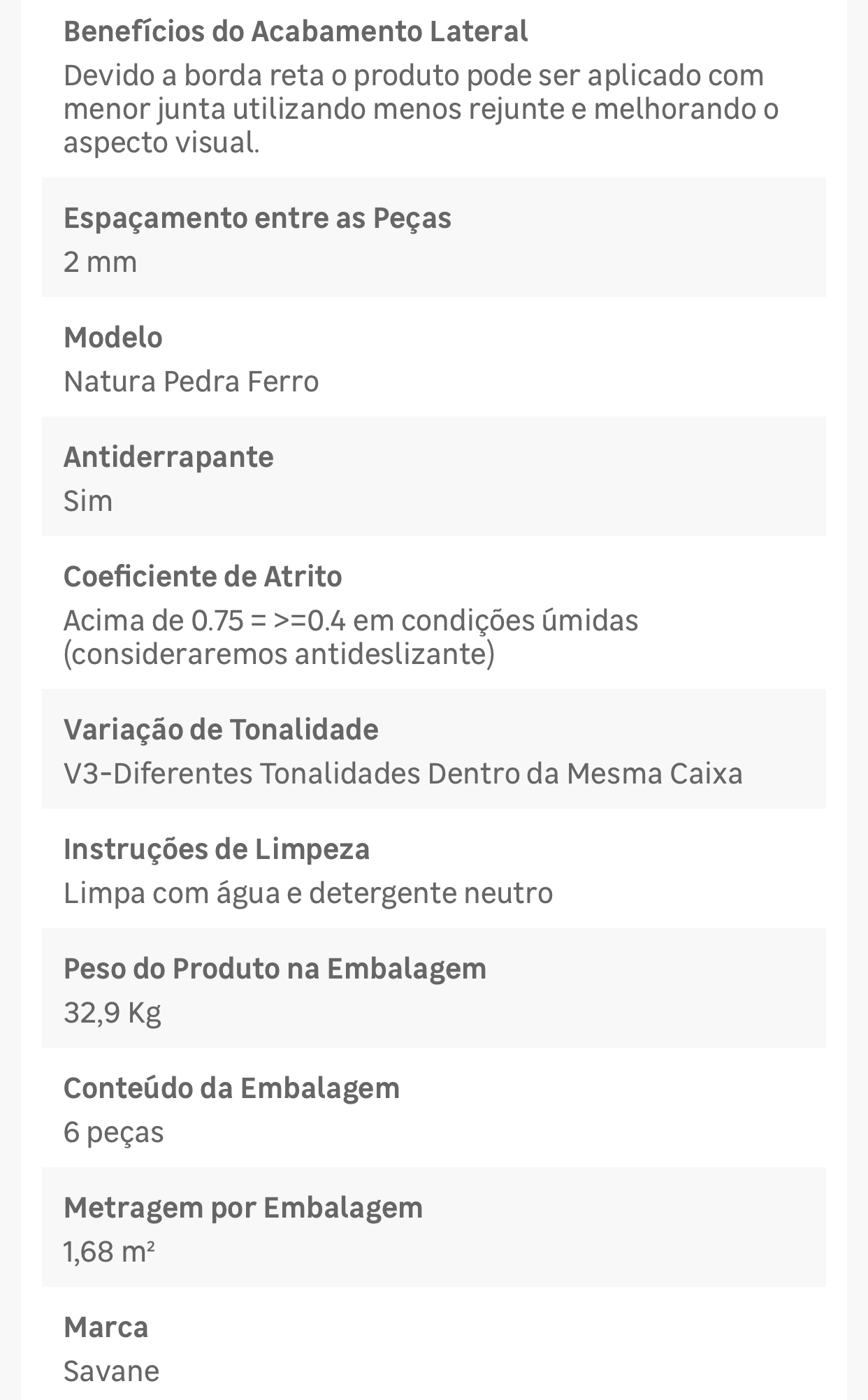Click the 'Conteúdo da Embalagem' label
The height and width of the screenshot is (1400, 868).
tap(231, 1088)
